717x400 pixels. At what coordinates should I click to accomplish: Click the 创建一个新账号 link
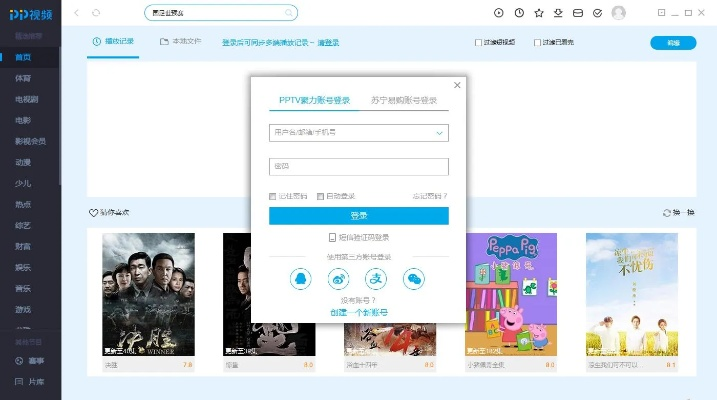(x=359, y=313)
